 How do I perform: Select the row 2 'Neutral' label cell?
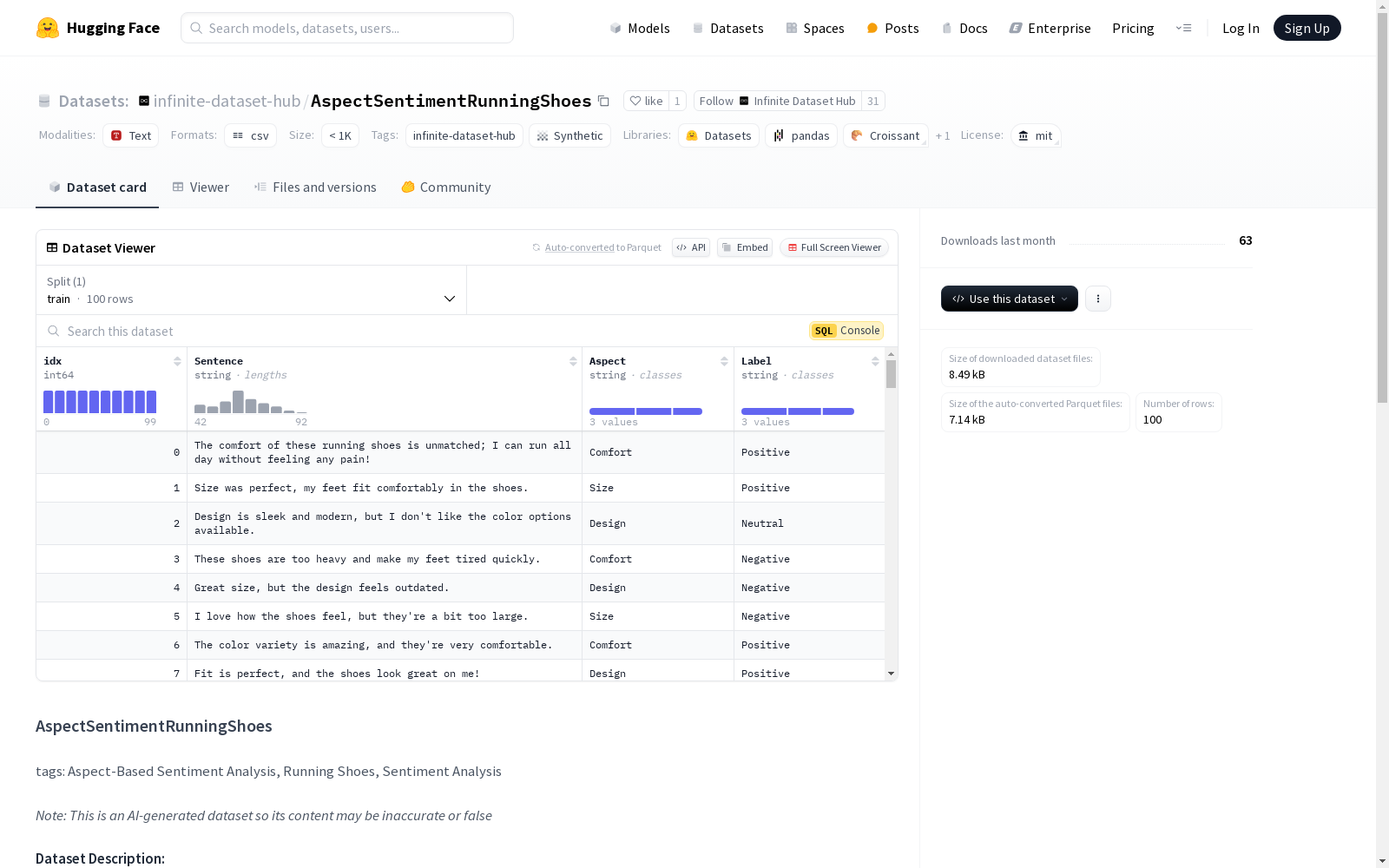click(x=809, y=523)
